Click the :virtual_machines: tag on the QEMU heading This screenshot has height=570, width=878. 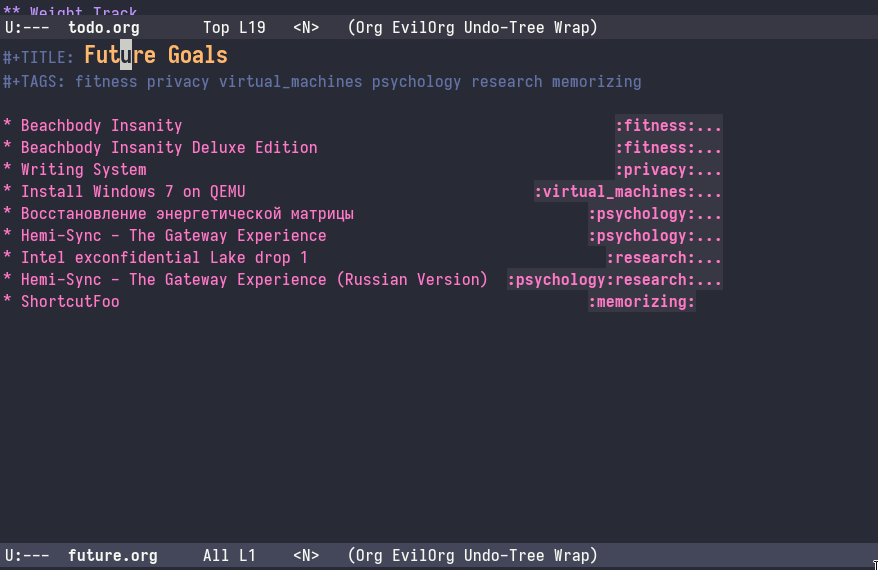pyautogui.click(x=614, y=192)
